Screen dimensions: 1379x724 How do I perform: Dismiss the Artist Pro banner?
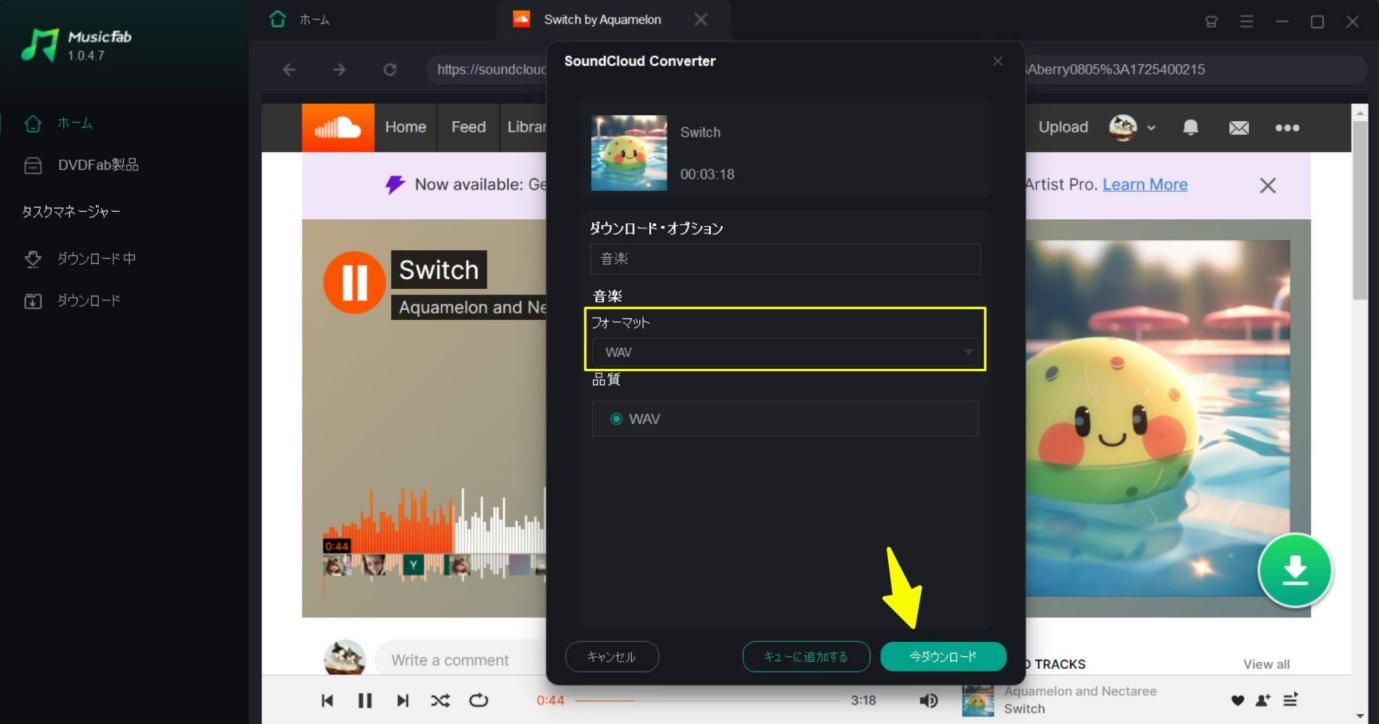(x=1267, y=185)
